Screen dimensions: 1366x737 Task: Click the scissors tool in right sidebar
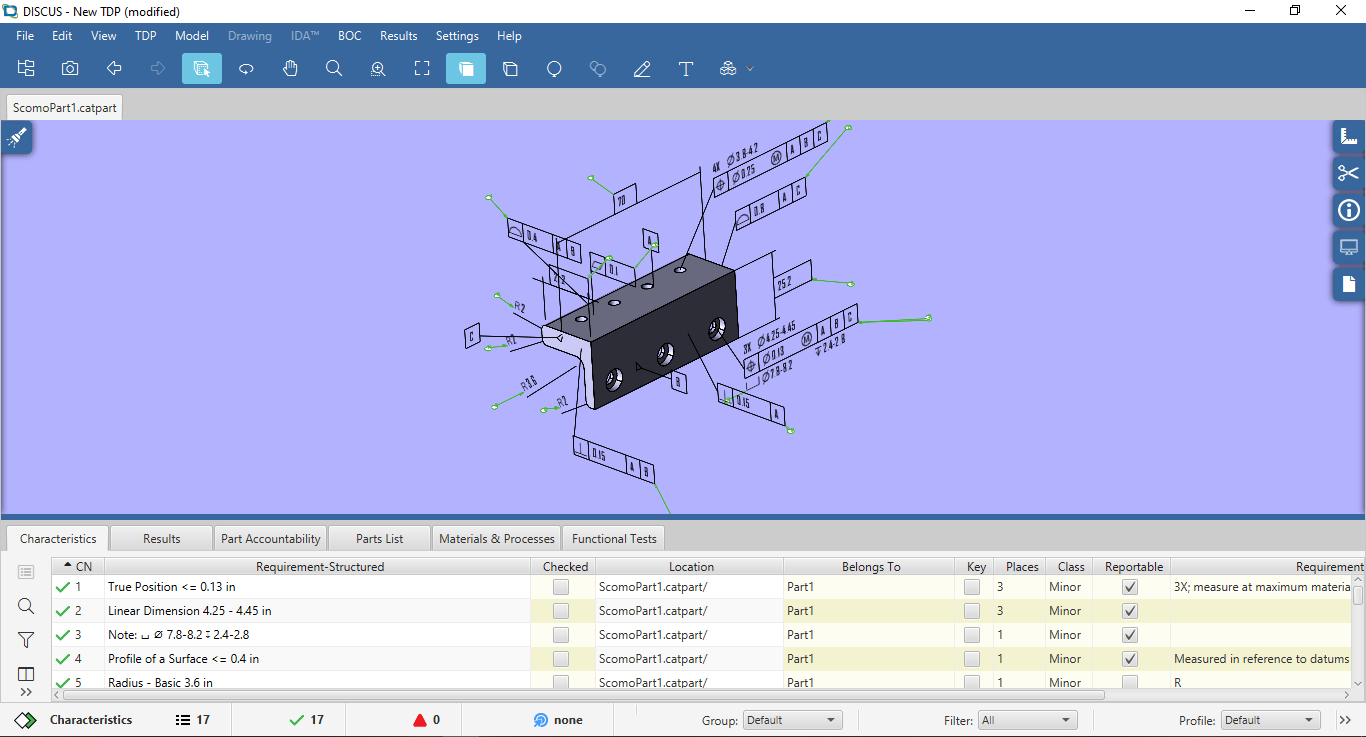pos(1348,173)
